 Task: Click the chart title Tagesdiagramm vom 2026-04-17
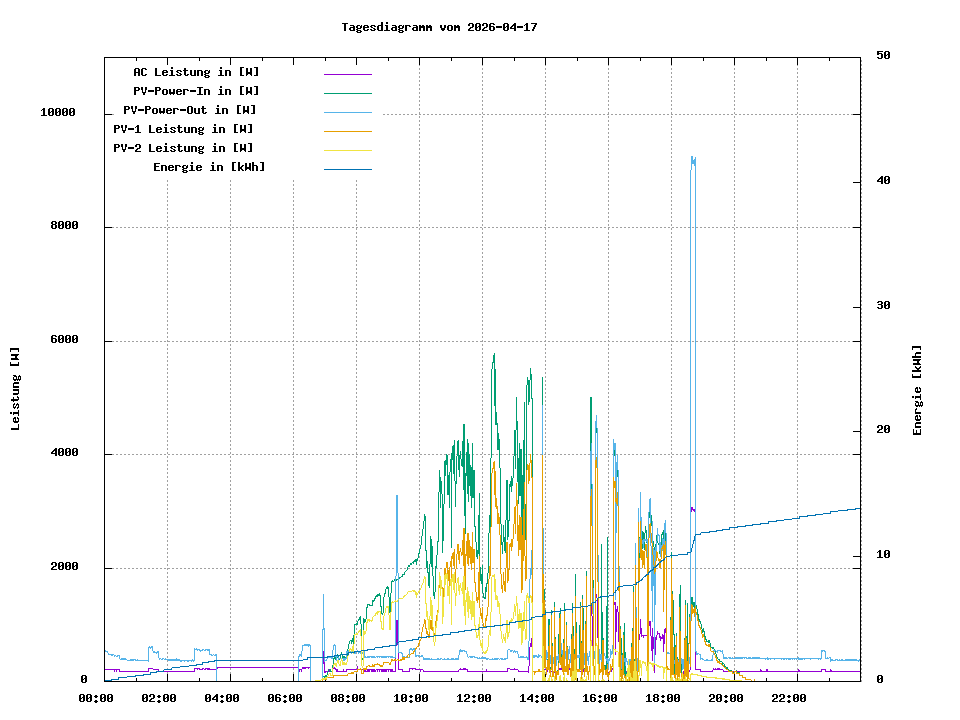439,27
